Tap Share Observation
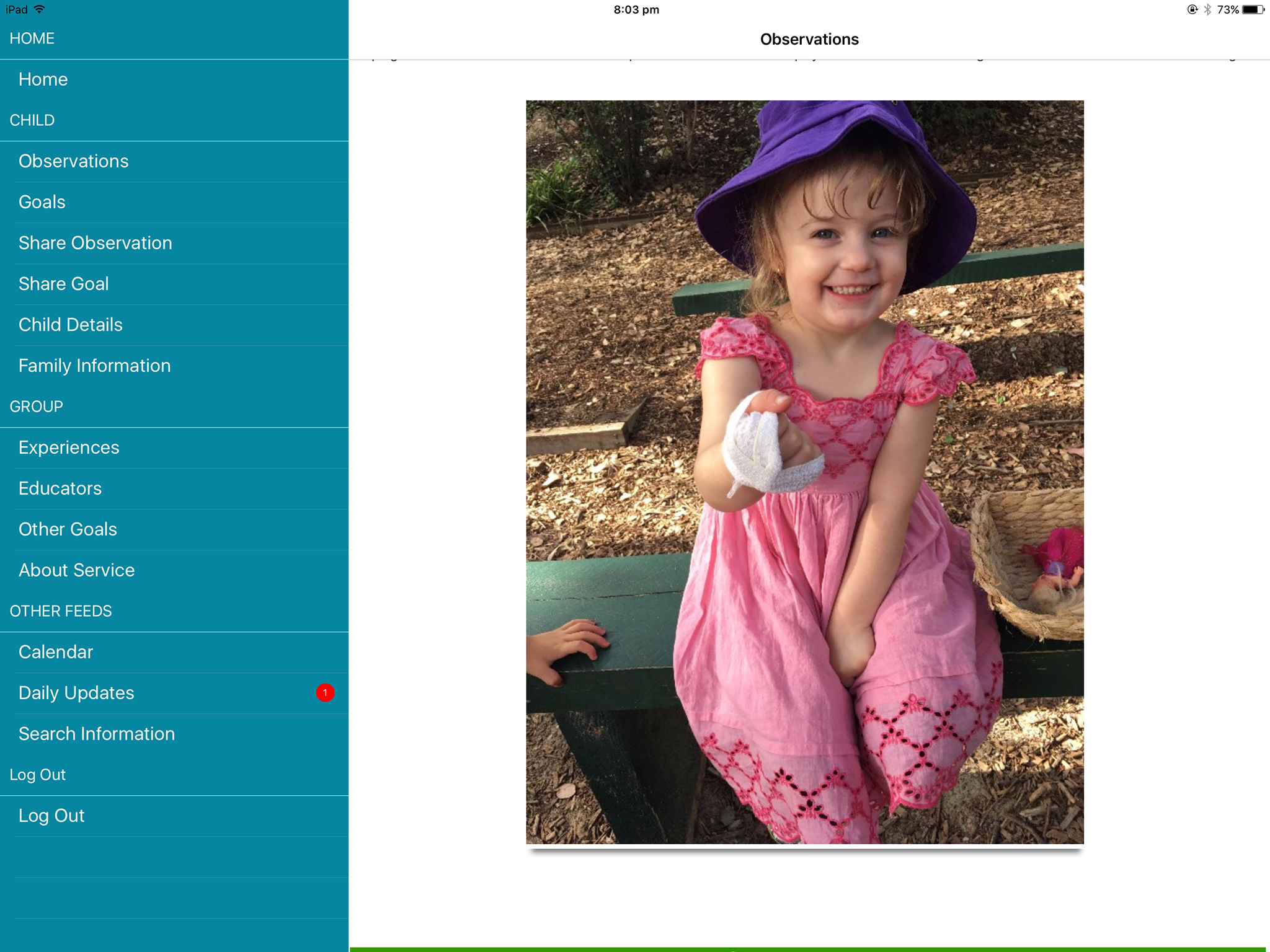The width and height of the screenshot is (1270, 952). [x=174, y=243]
